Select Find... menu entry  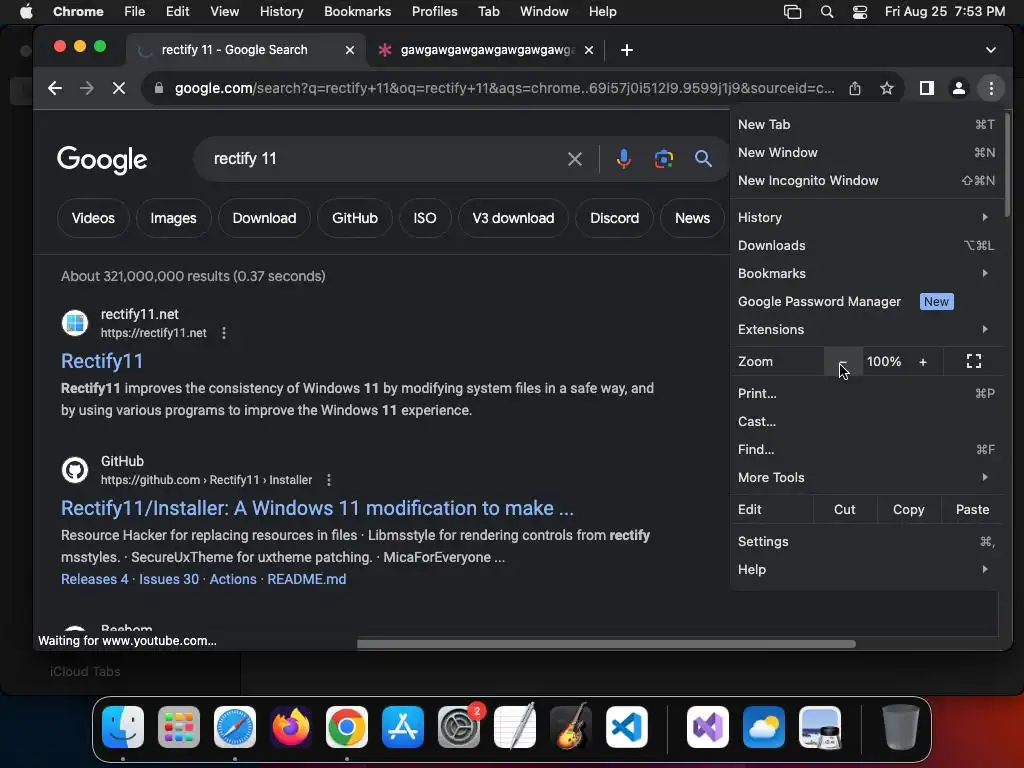pyautogui.click(x=867, y=450)
